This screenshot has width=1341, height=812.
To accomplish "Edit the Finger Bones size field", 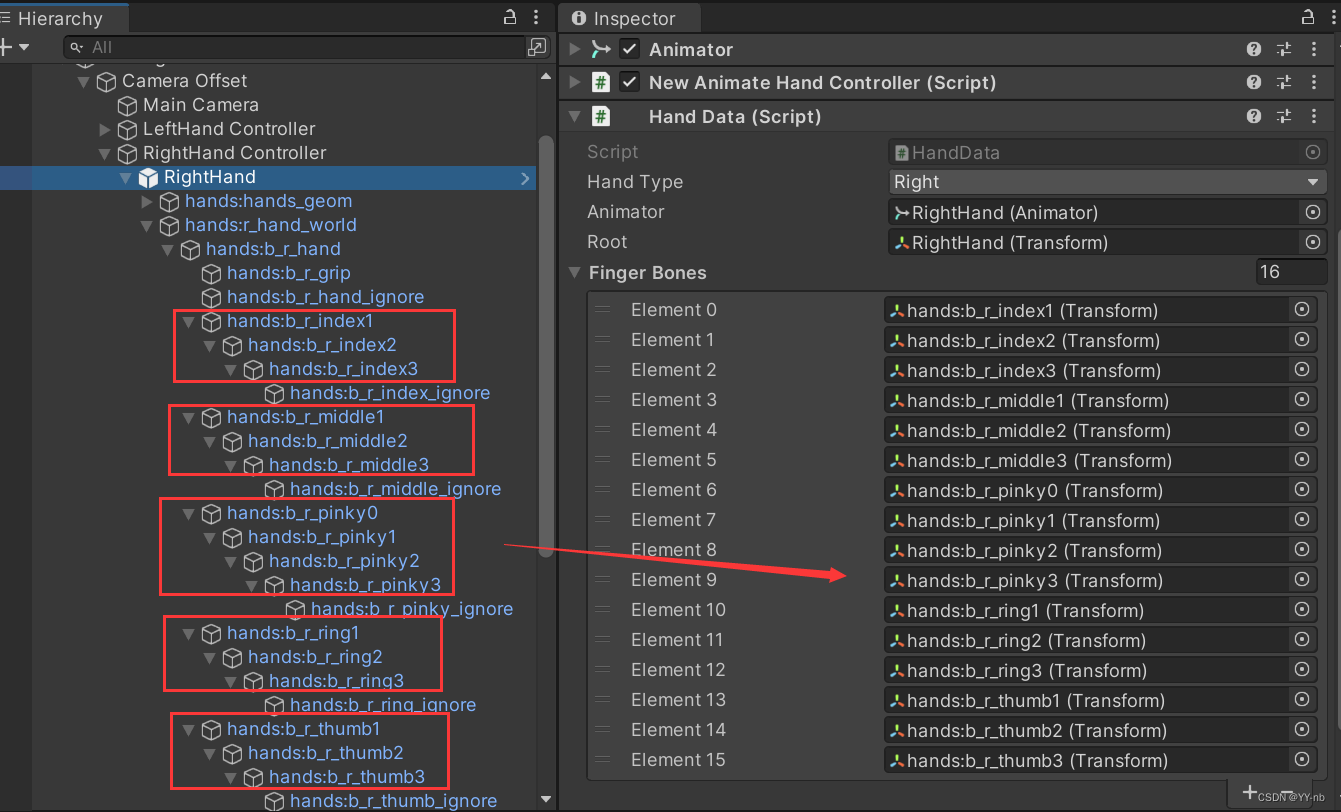I will coord(1291,272).
